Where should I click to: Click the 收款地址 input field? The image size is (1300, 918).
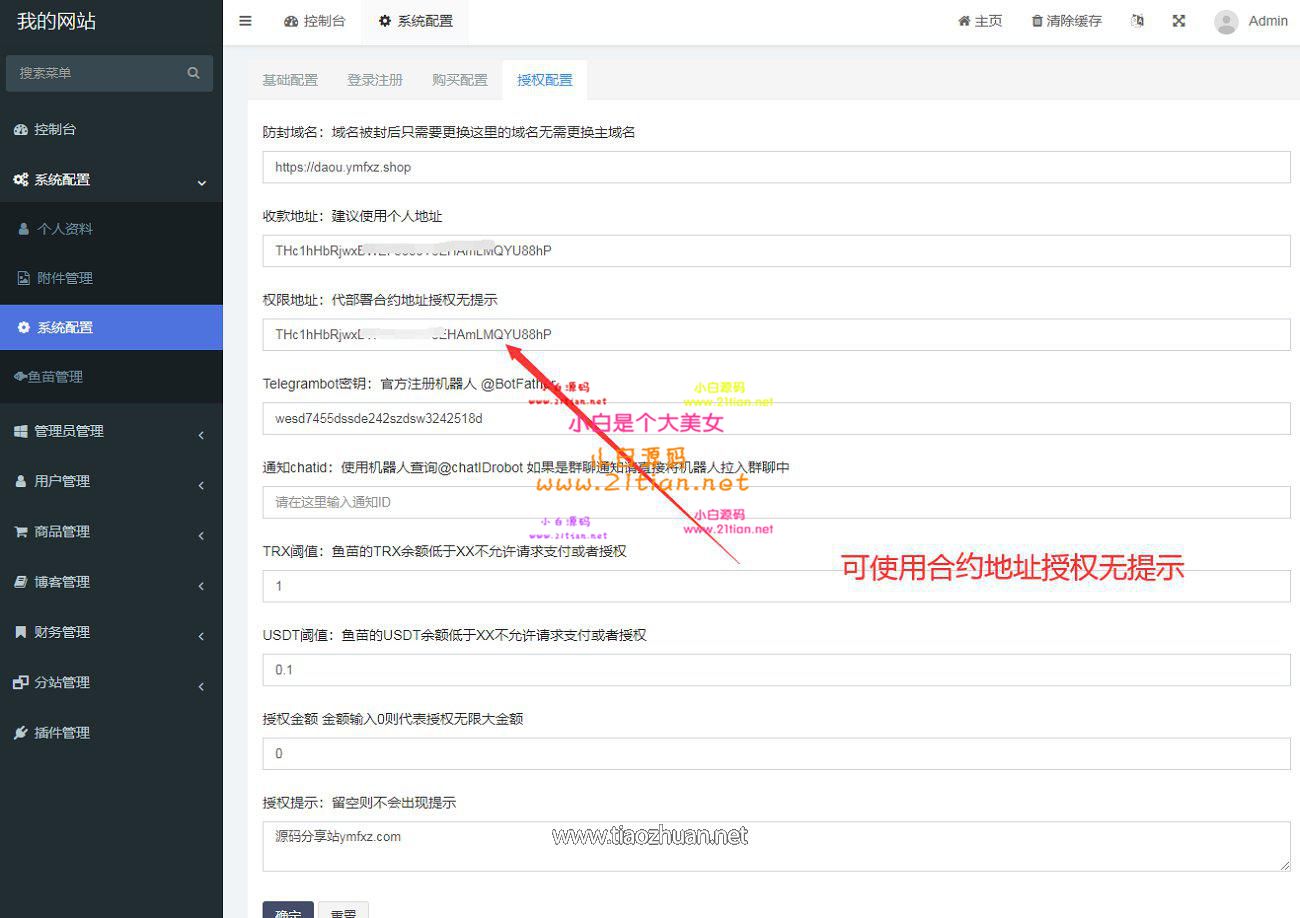[x=777, y=251]
